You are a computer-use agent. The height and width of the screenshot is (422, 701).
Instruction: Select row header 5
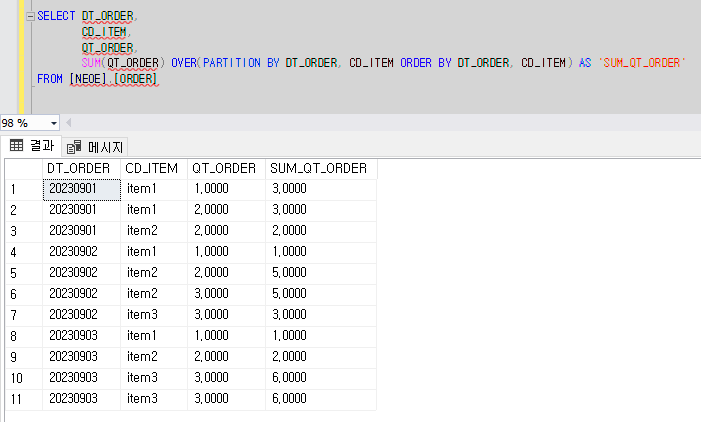[x=24, y=274]
